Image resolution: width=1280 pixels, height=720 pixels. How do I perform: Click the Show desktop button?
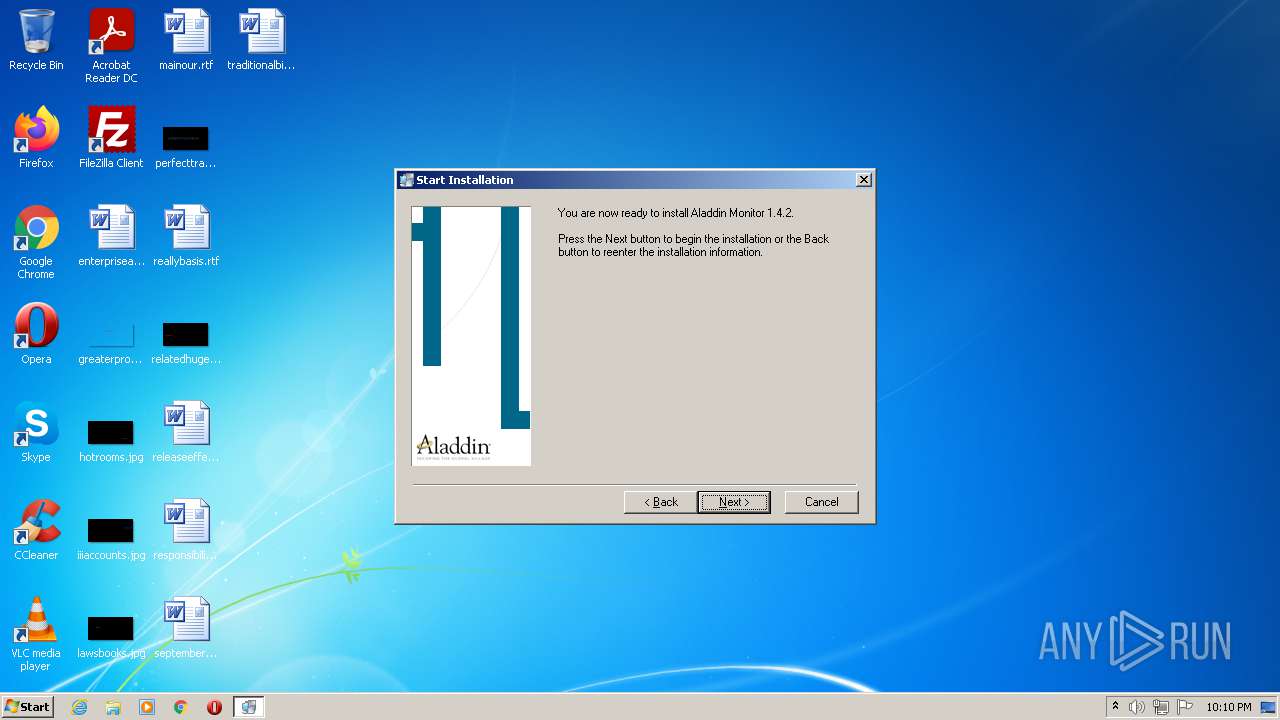click(1270, 707)
